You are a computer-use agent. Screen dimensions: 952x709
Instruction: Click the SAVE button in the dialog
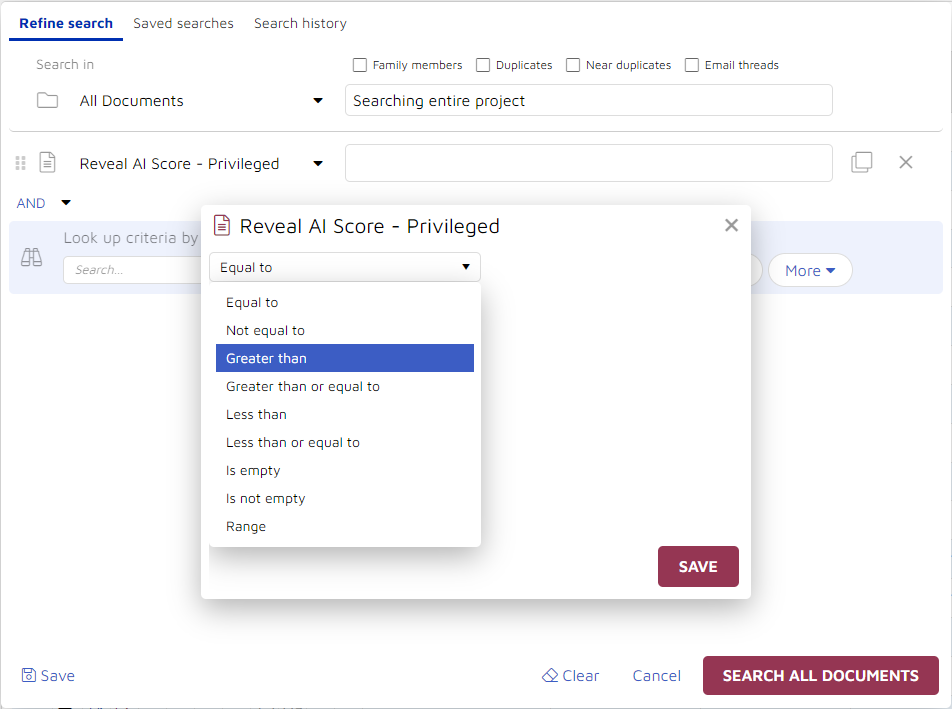coord(698,566)
